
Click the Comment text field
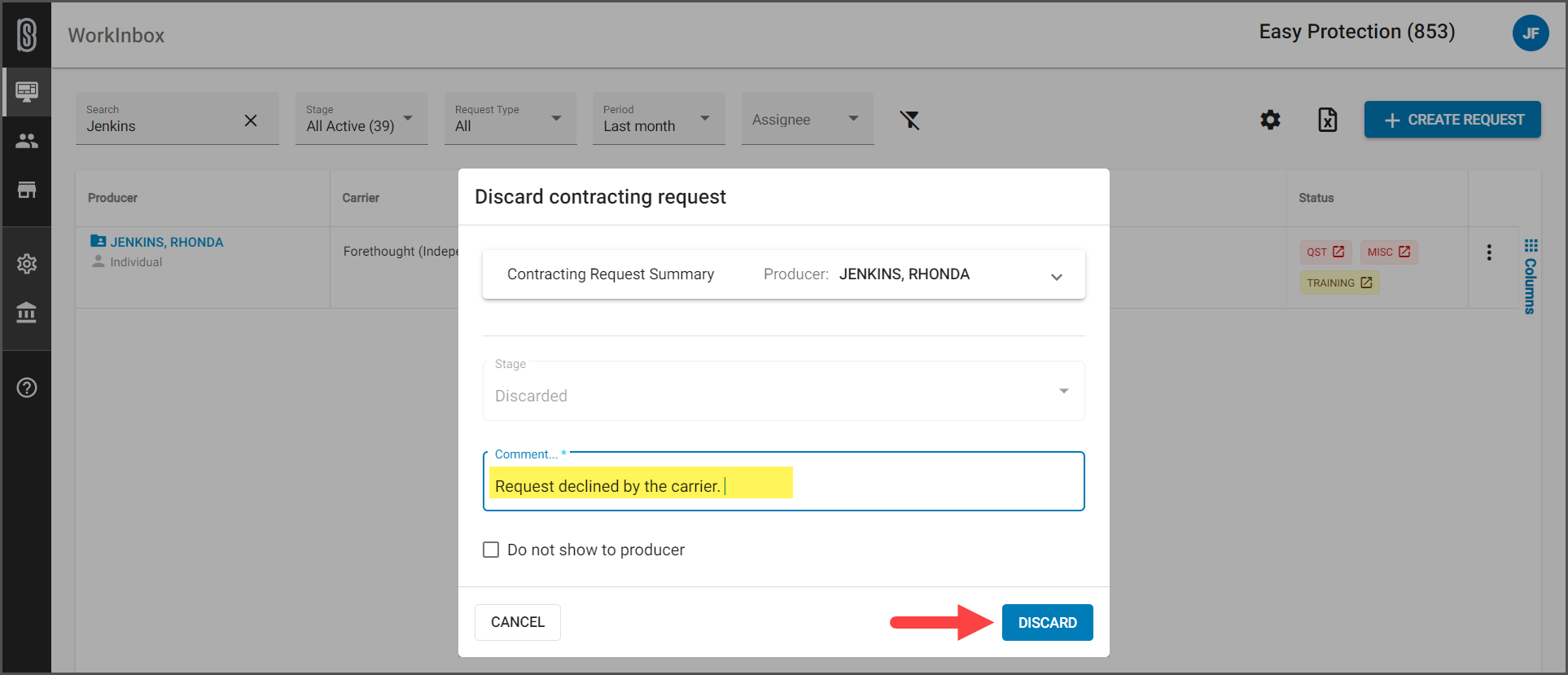pos(784,482)
